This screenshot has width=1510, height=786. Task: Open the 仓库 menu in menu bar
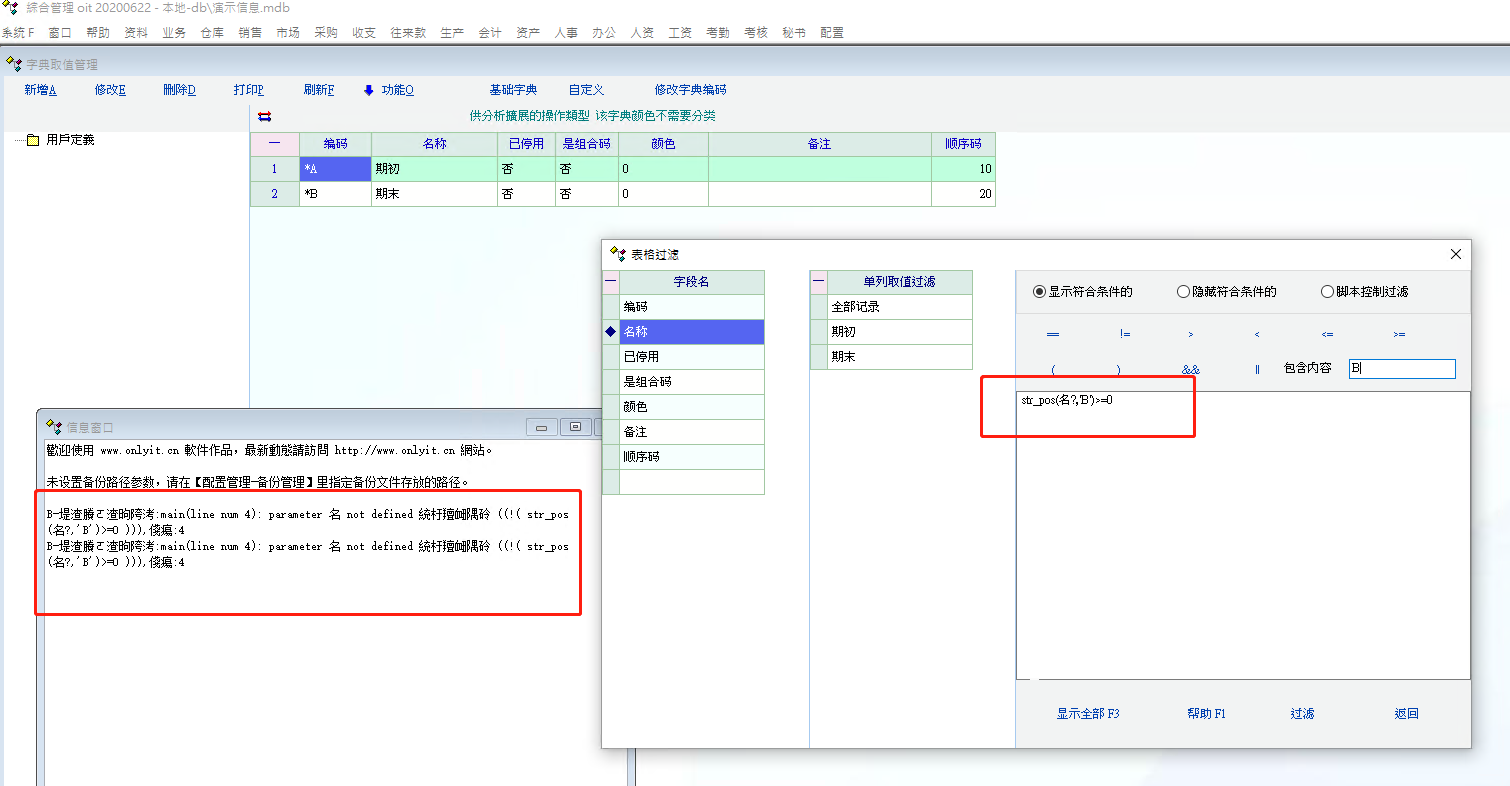212,32
